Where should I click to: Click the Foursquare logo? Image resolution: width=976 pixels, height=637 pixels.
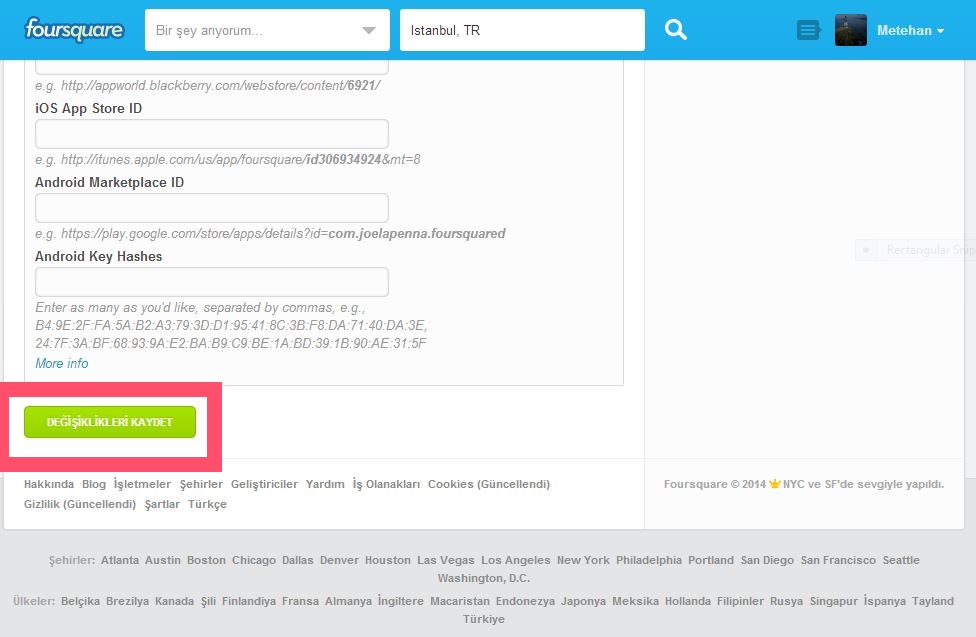(74, 30)
